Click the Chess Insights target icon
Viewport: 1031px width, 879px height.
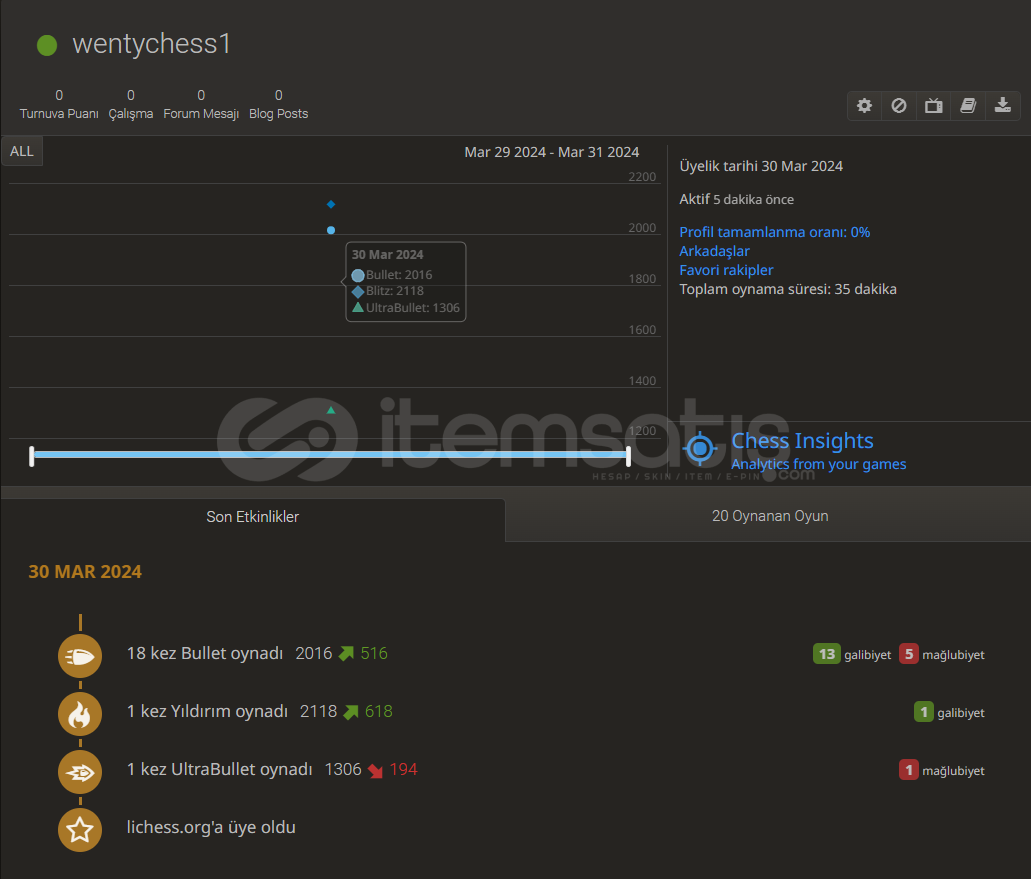click(700, 449)
